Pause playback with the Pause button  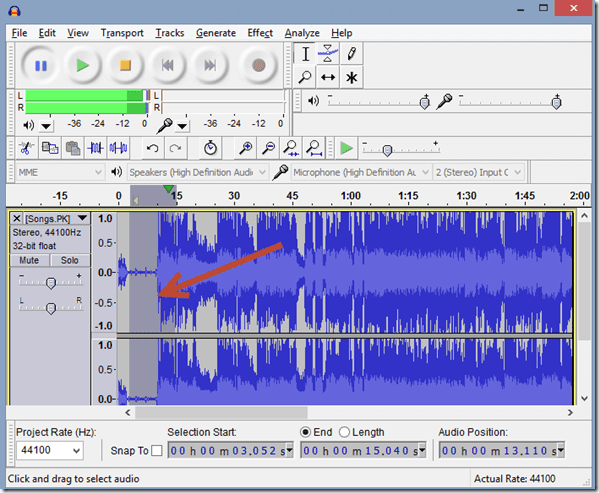pos(41,66)
